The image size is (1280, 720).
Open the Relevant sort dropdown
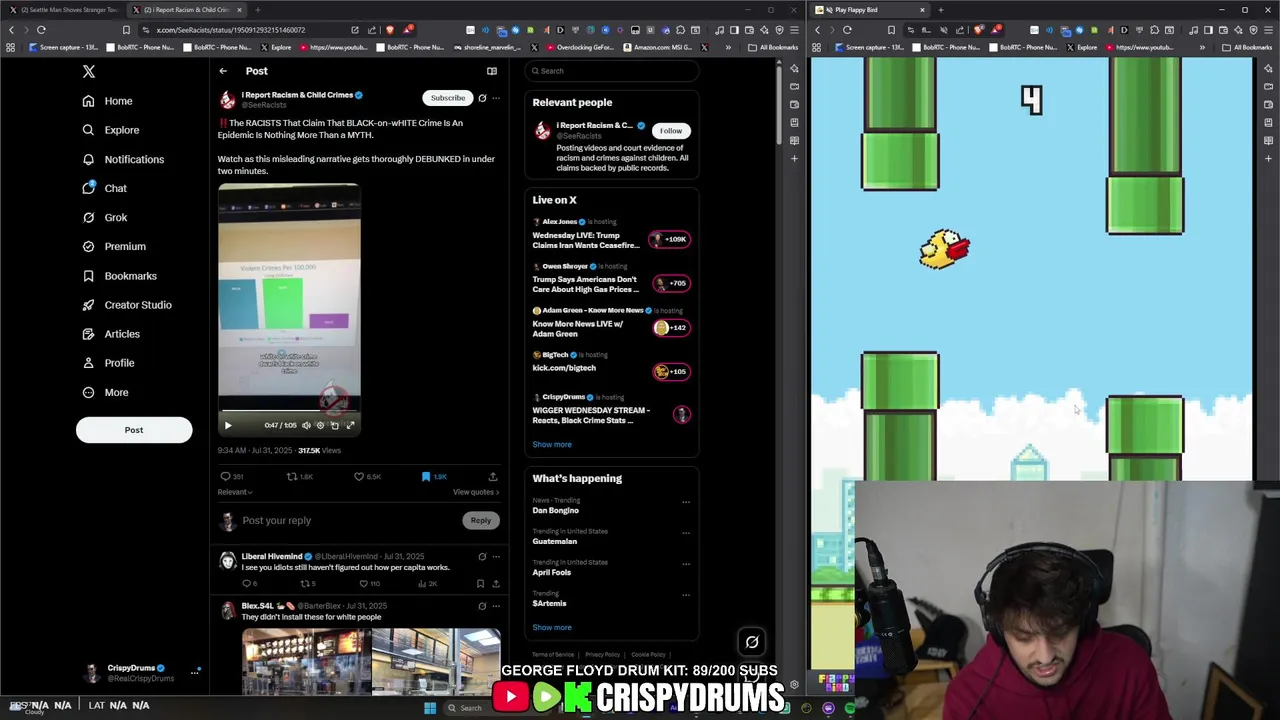pyautogui.click(x=235, y=492)
